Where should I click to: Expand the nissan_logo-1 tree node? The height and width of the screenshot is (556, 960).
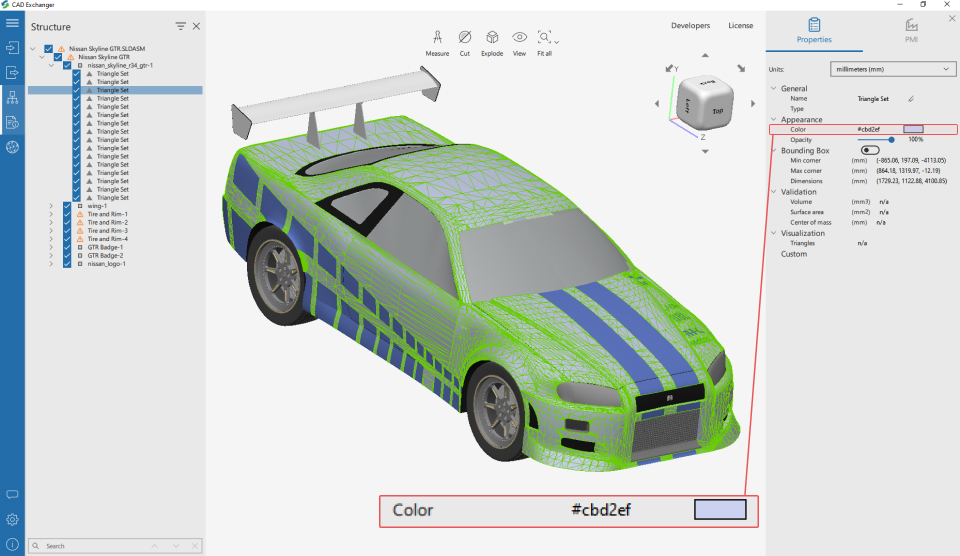click(x=51, y=264)
